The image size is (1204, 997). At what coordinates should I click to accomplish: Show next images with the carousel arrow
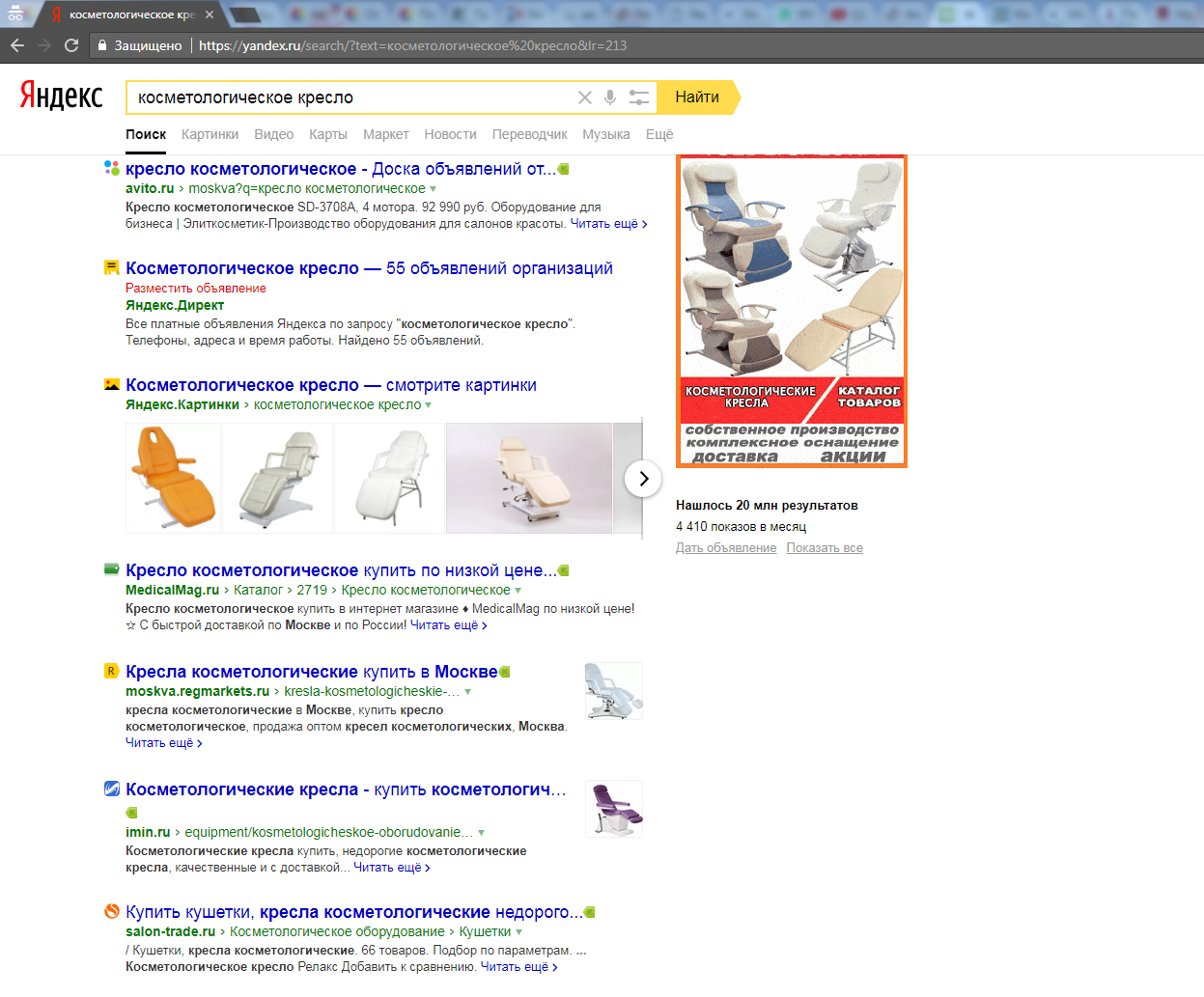click(x=643, y=479)
